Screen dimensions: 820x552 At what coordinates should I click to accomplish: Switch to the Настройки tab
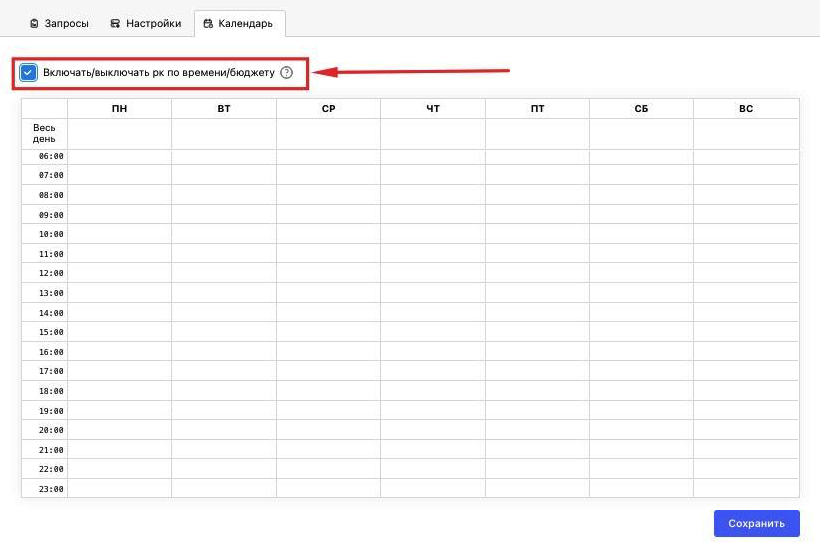coord(145,24)
